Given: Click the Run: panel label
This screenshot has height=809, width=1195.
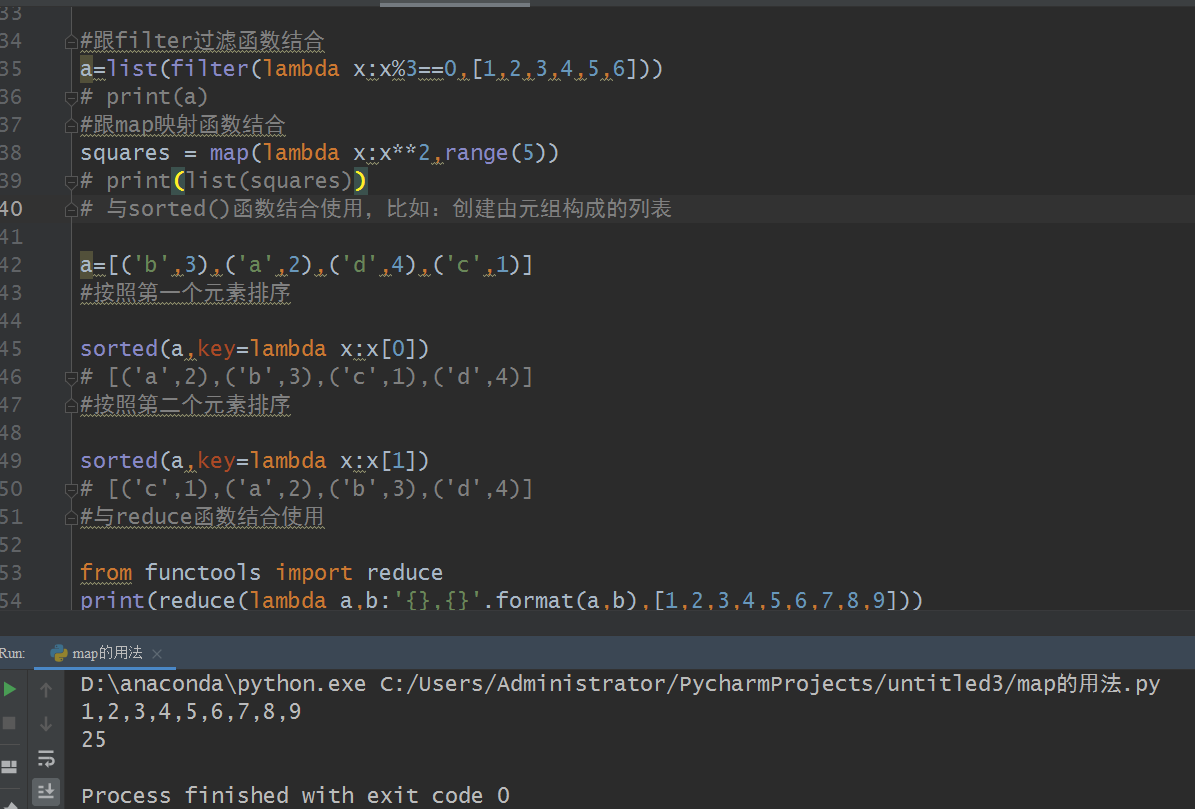Looking at the screenshot, I should click(x=12, y=653).
